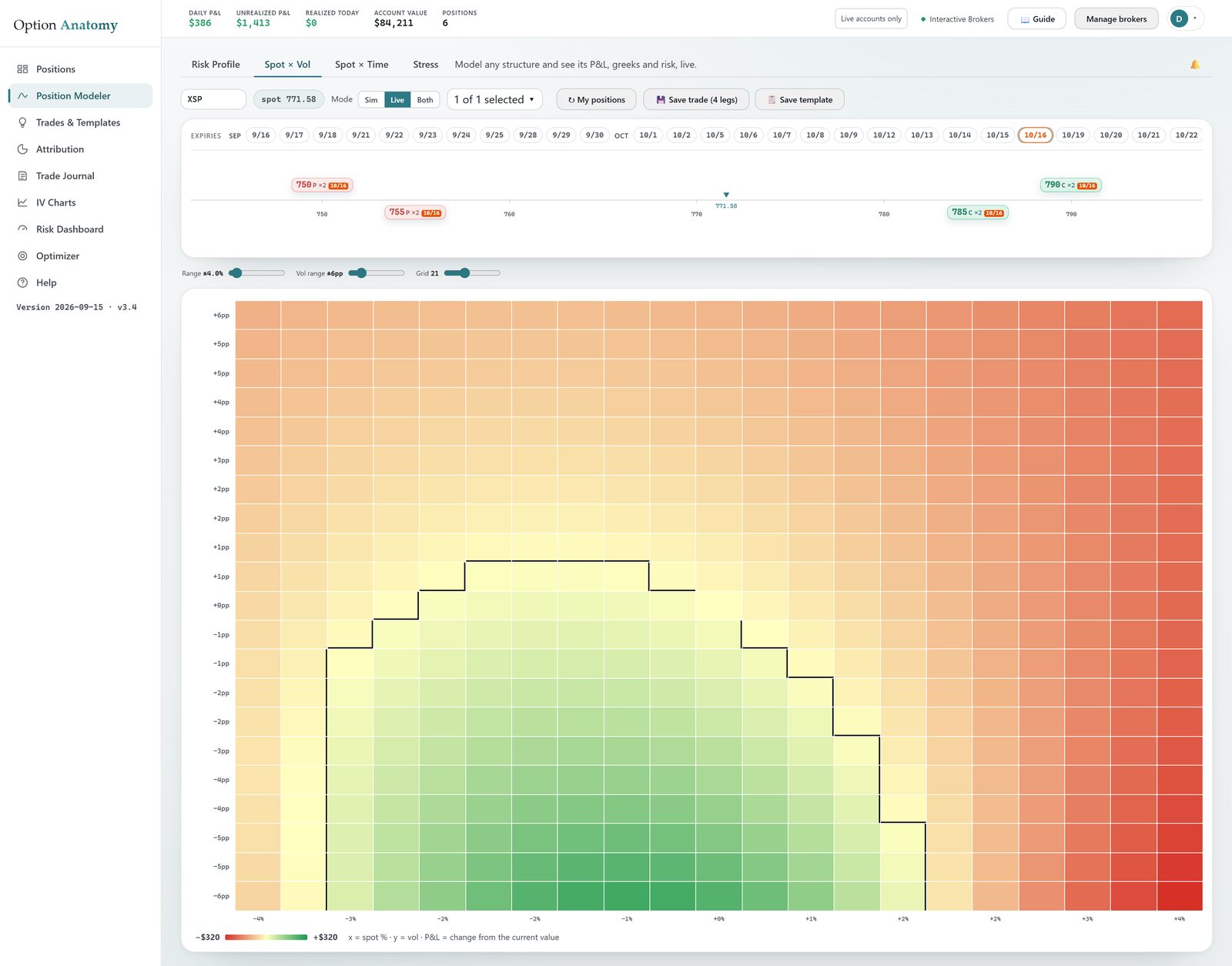Open the Trade Journal icon
Image resolution: width=1232 pixels, height=966 pixels.
pyautogui.click(x=22, y=176)
